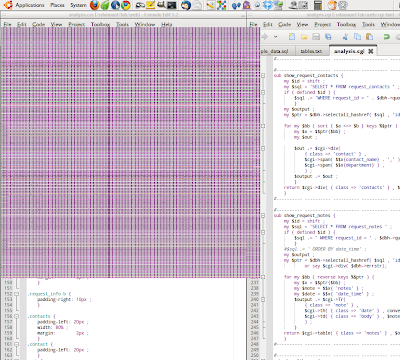
Task: Click the "SELECT * FROM request_contacts" line
Action: coord(341,87)
